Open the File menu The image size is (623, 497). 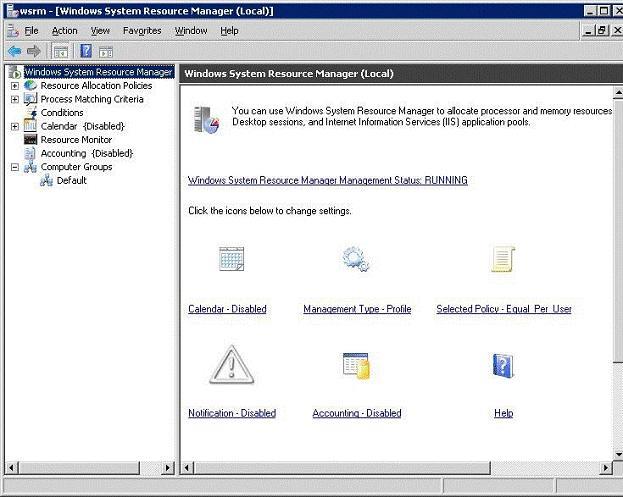(31, 31)
